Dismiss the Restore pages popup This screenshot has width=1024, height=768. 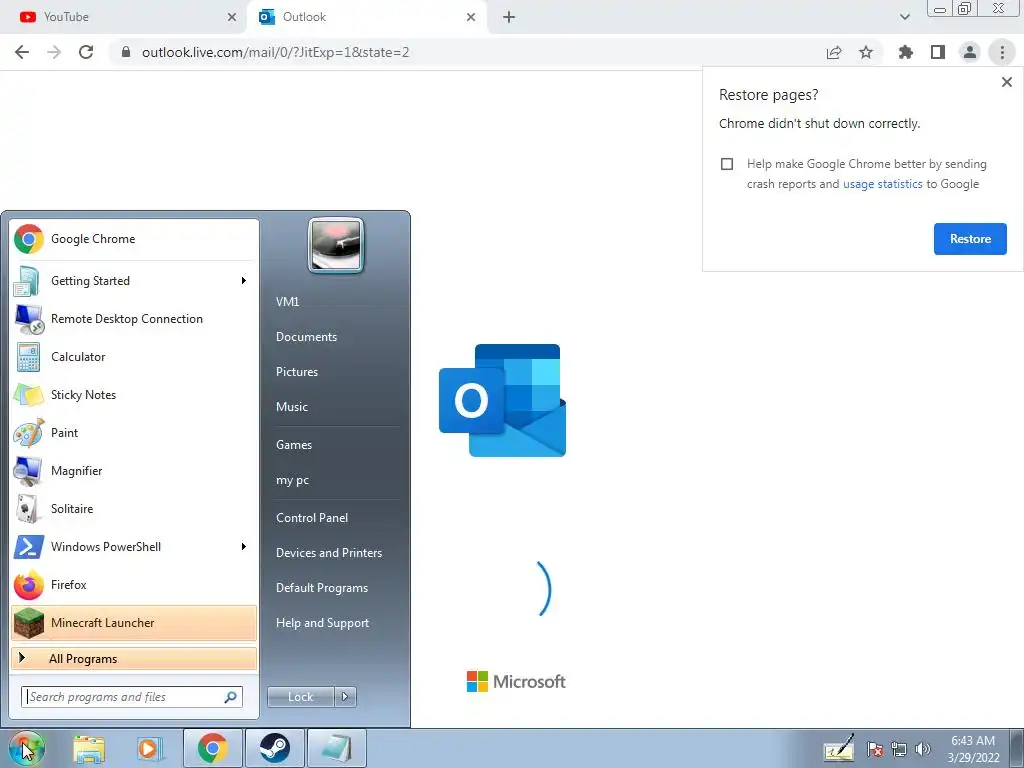(1006, 82)
